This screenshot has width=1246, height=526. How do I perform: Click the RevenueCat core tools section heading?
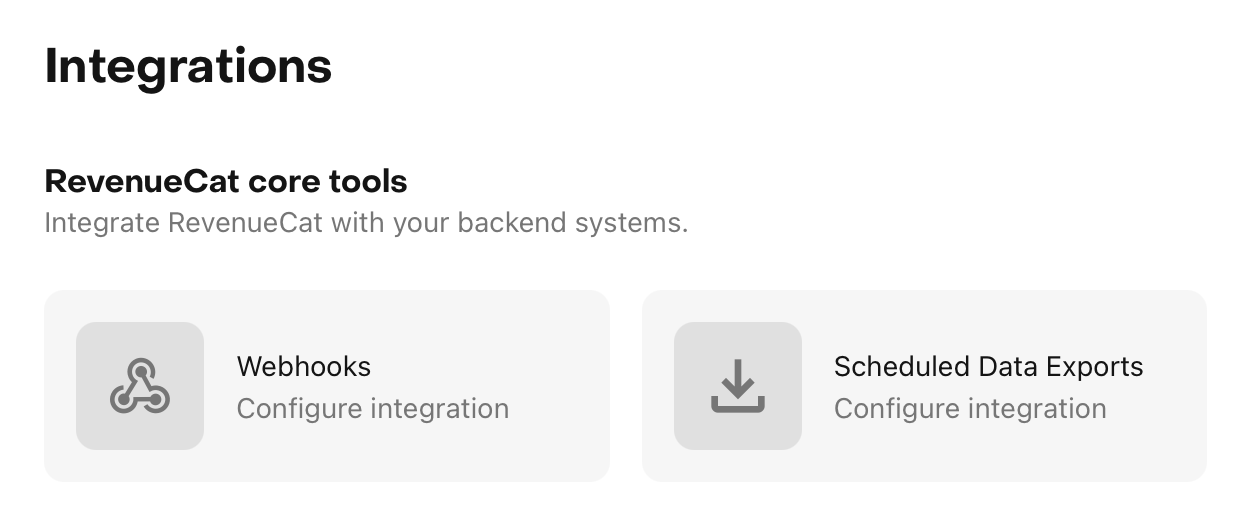click(226, 182)
